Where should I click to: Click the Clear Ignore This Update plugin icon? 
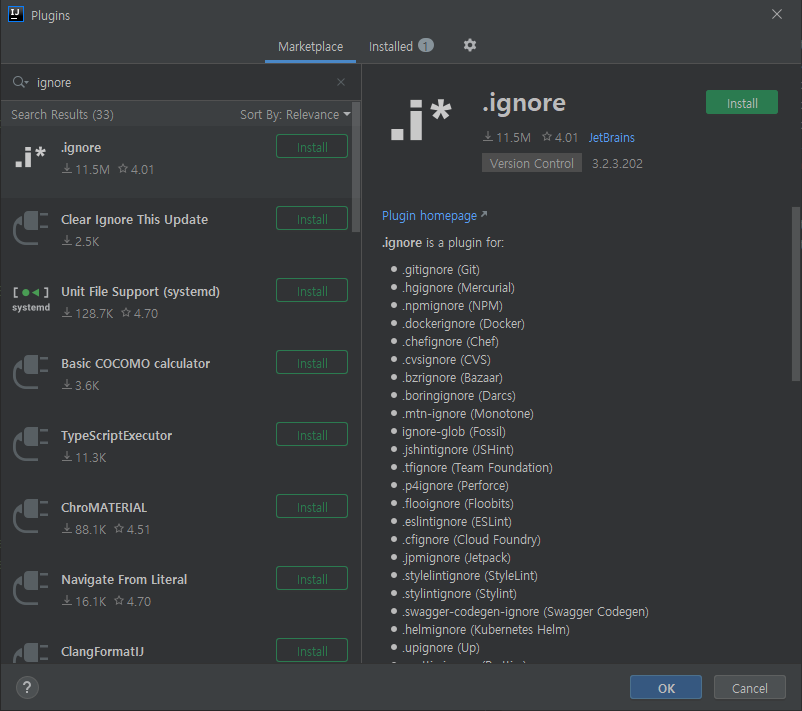pyautogui.click(x=31, y=228)
